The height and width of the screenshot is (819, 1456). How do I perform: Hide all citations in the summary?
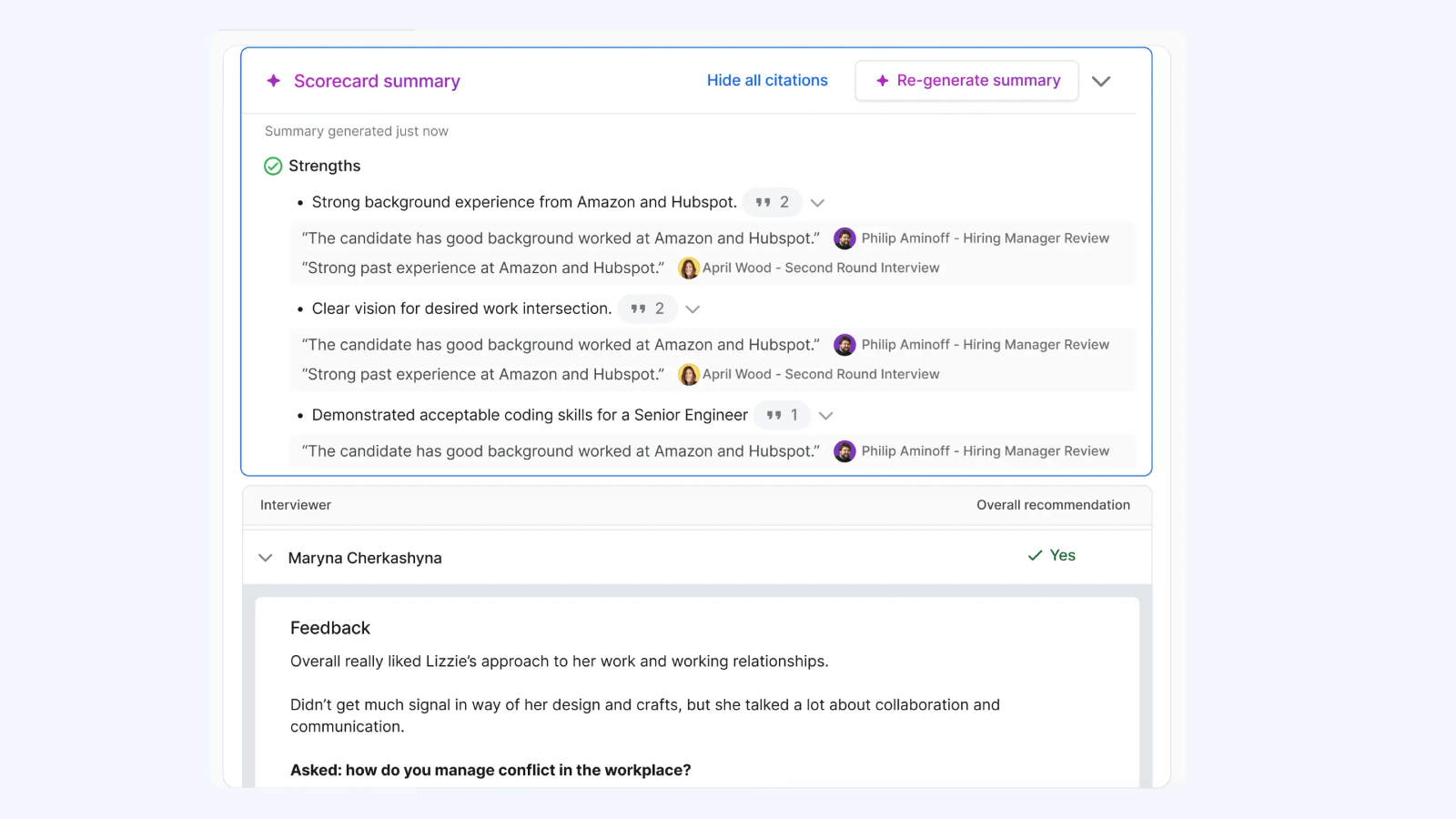[767, 80]
